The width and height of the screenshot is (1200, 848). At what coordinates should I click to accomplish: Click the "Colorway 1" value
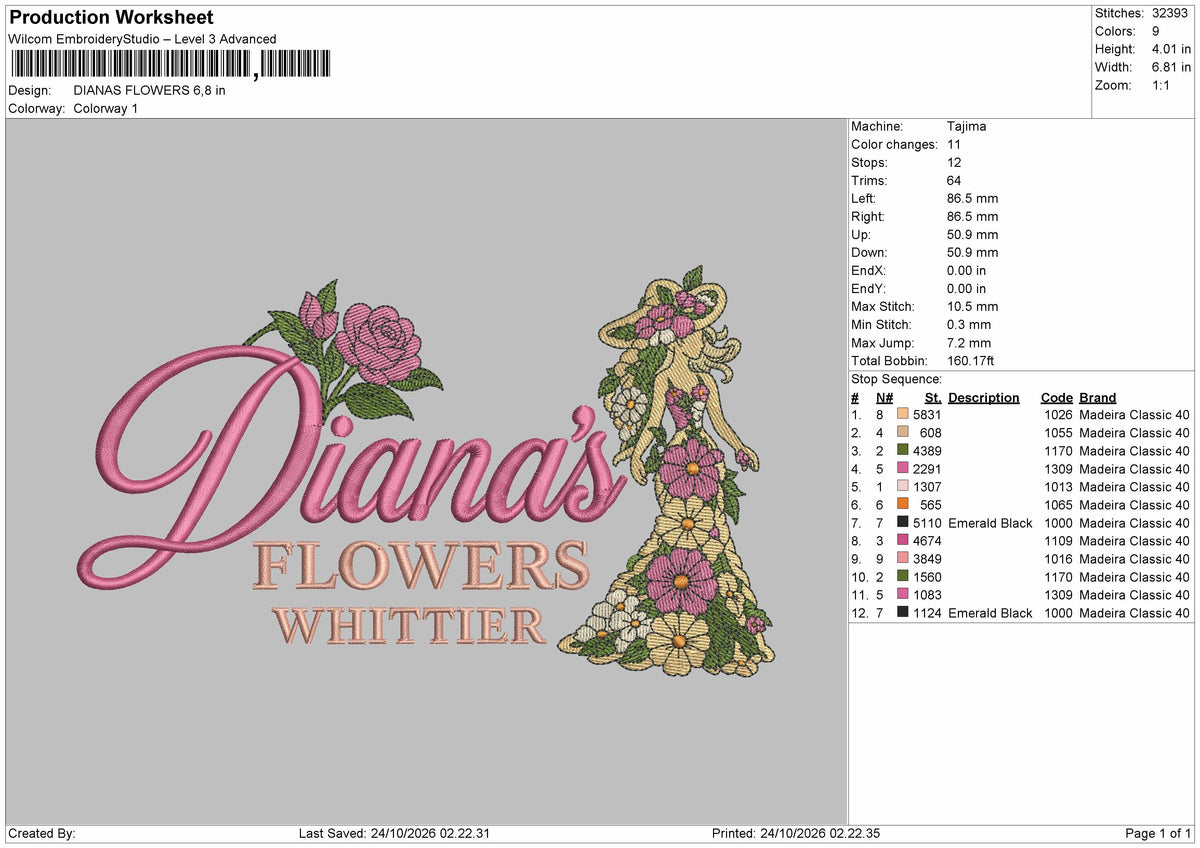pos(106,108)
